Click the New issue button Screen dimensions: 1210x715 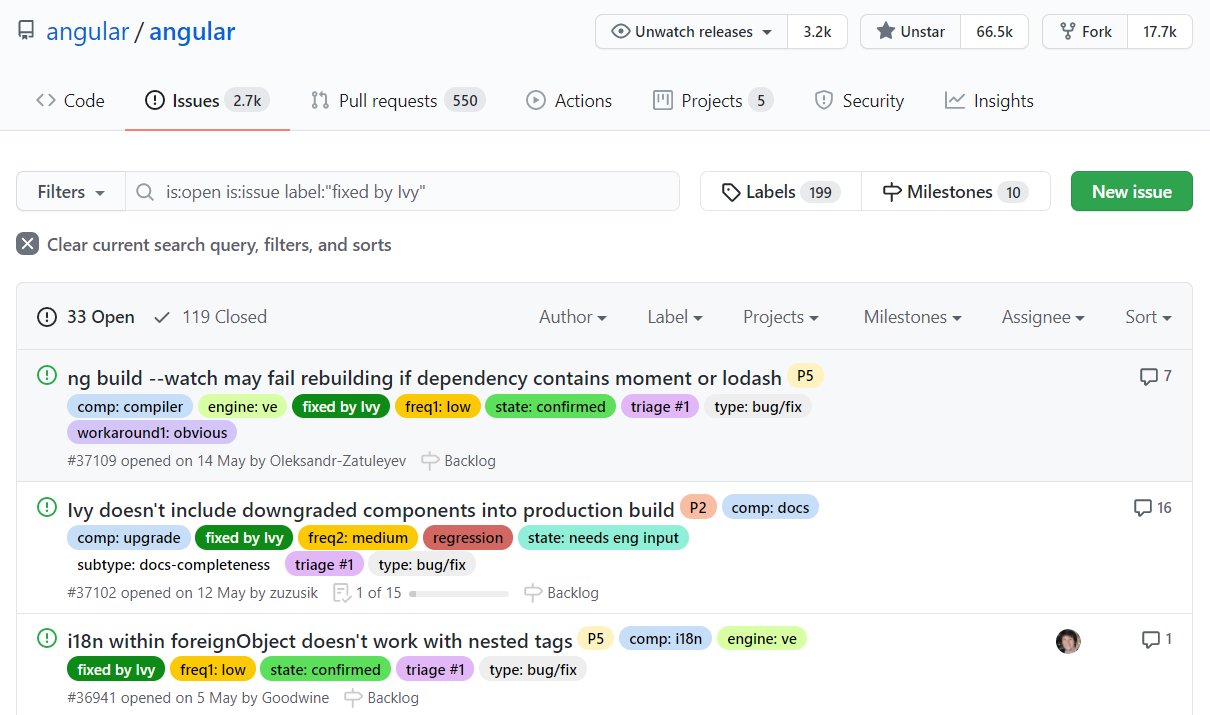click(x=1131, y=191)
